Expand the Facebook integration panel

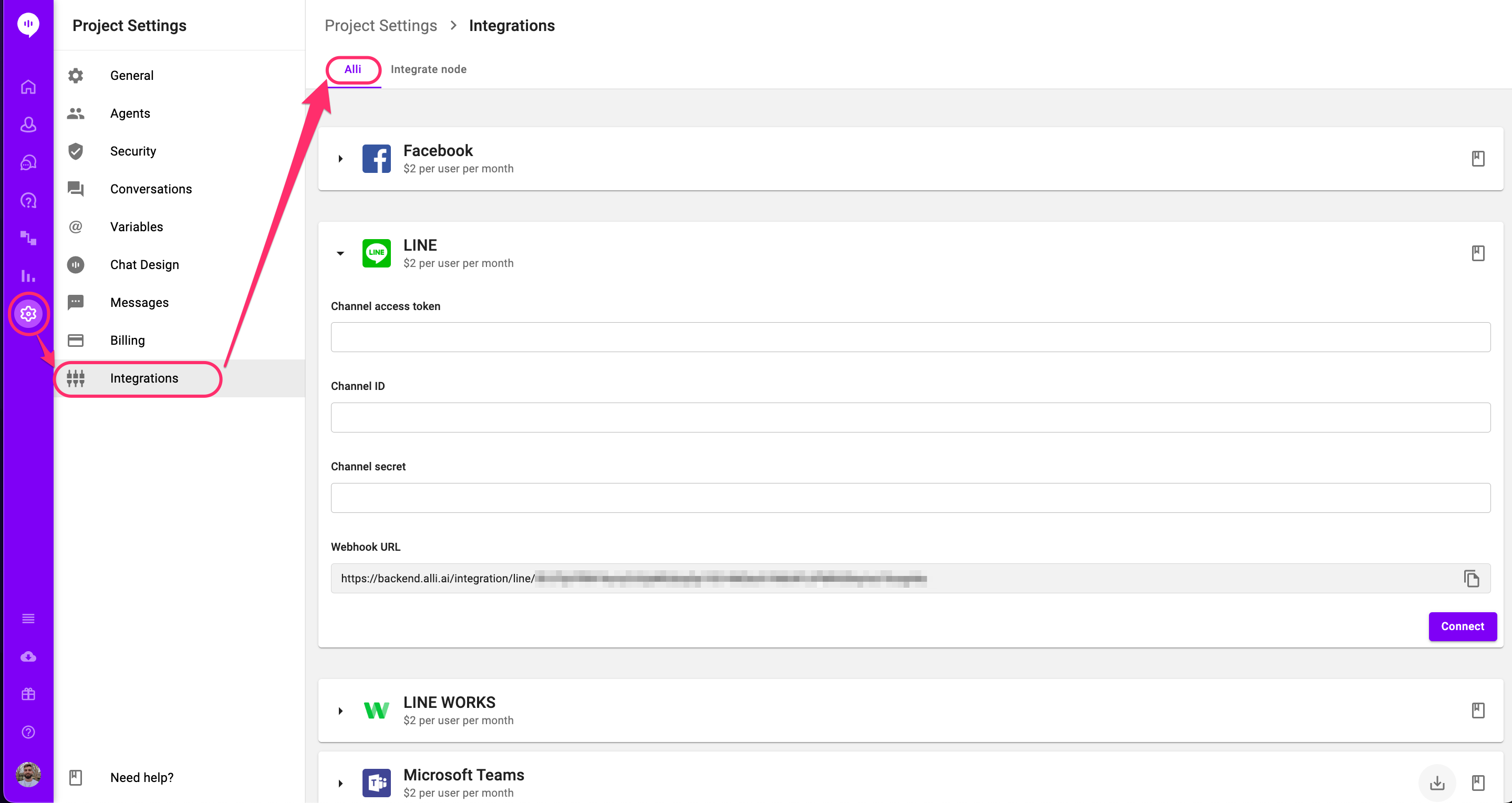340,159
